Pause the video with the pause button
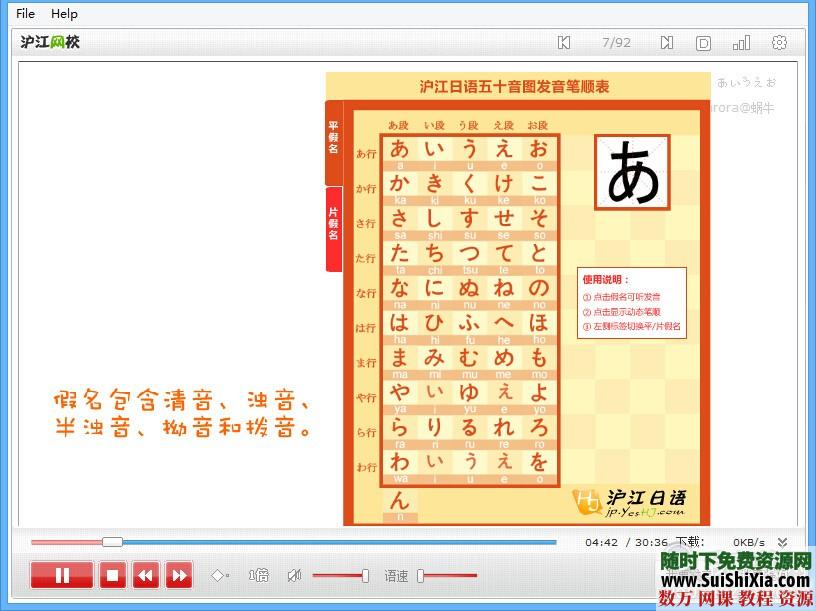 click(62, 575)
